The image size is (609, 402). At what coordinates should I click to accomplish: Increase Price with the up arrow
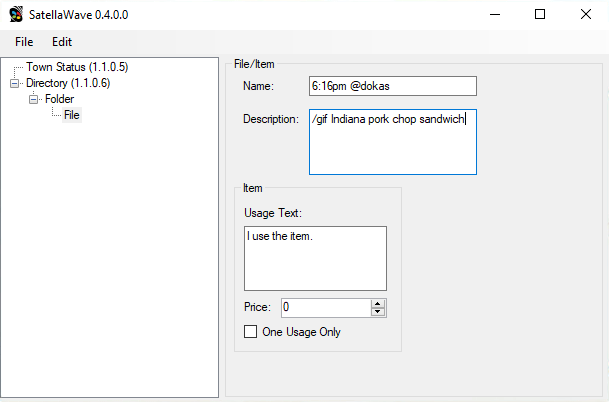pyautogui.click(x=377, y=303)
